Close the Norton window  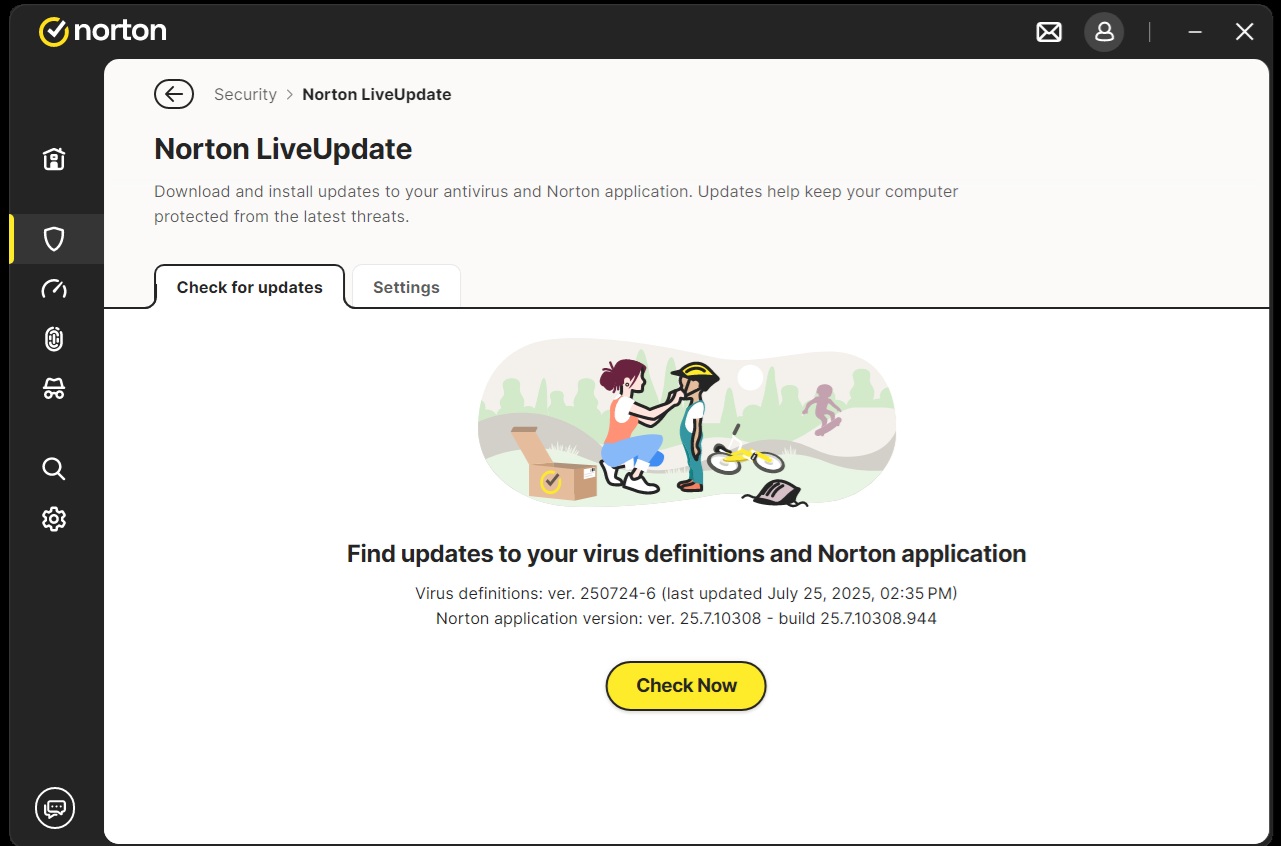pos(1244,32)
